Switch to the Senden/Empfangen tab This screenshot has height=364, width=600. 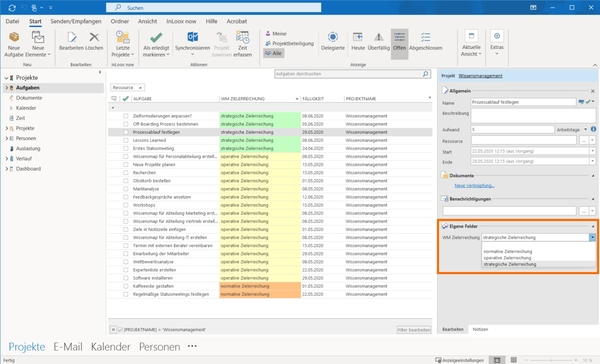tap(76, 21)
